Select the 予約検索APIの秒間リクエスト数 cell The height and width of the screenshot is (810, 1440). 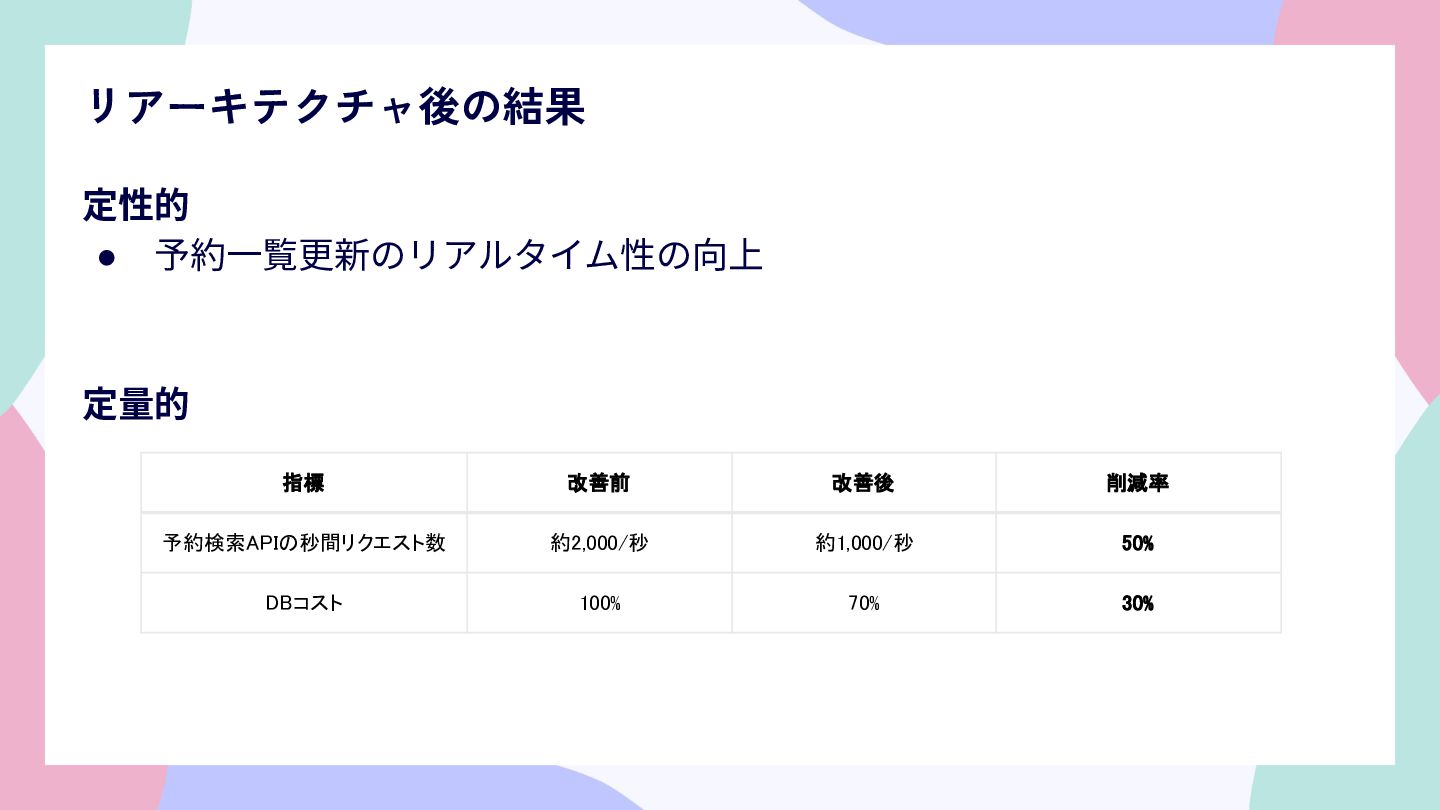[x=304, y=543]
